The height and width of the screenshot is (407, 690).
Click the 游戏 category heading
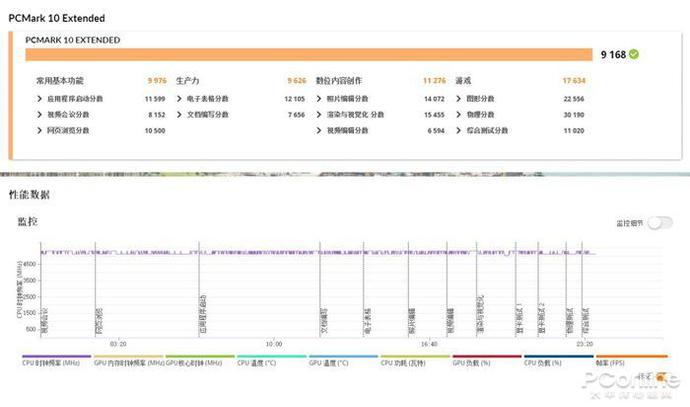click(463, 81)
